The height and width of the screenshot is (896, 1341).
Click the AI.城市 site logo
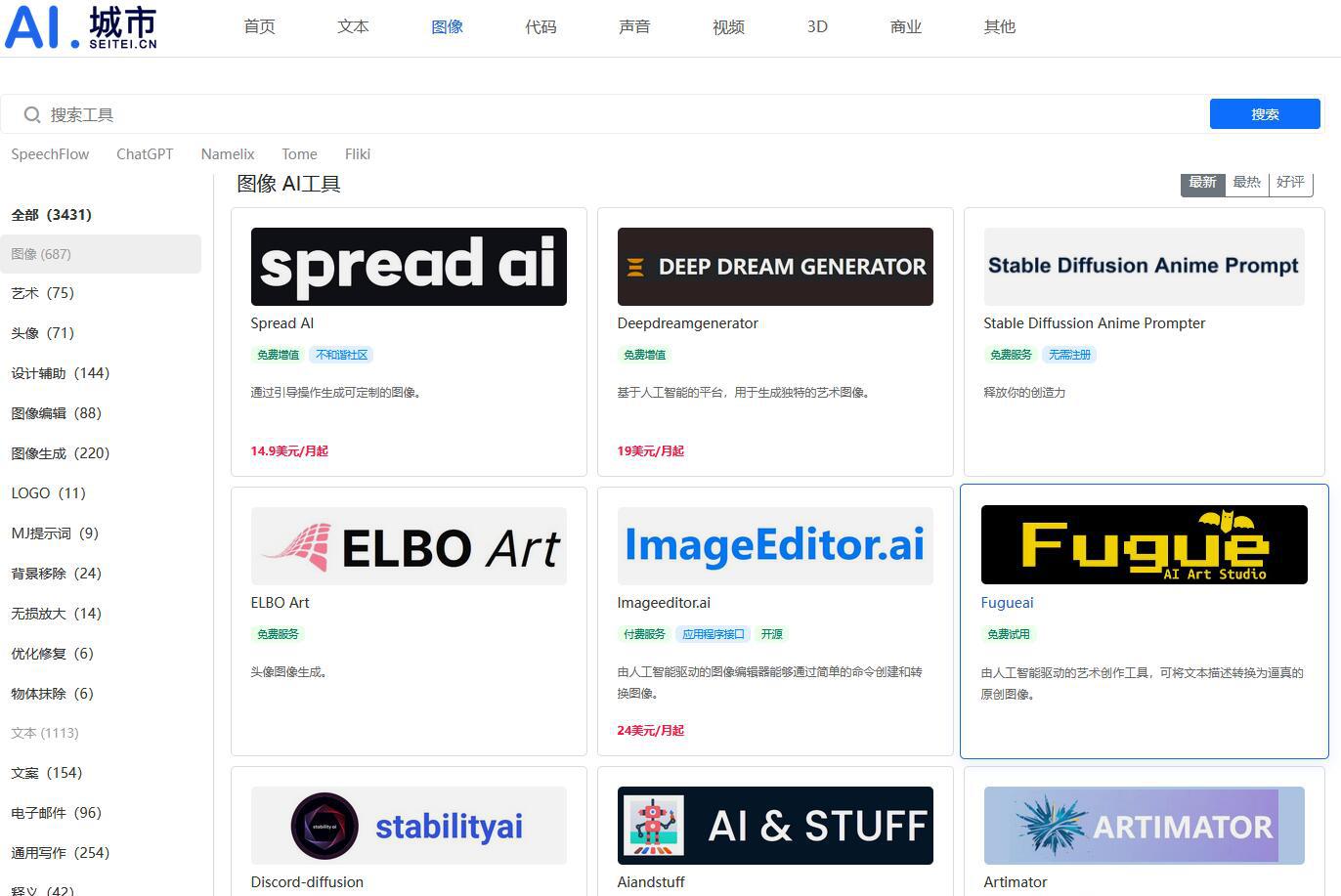pyautogui.click(x=81, y=27)
